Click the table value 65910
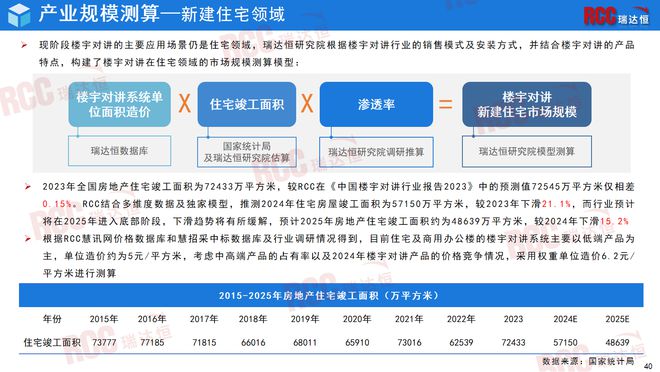Image resolution: width=660 pixels, height=372 pixels. click(x=357, y=343)
